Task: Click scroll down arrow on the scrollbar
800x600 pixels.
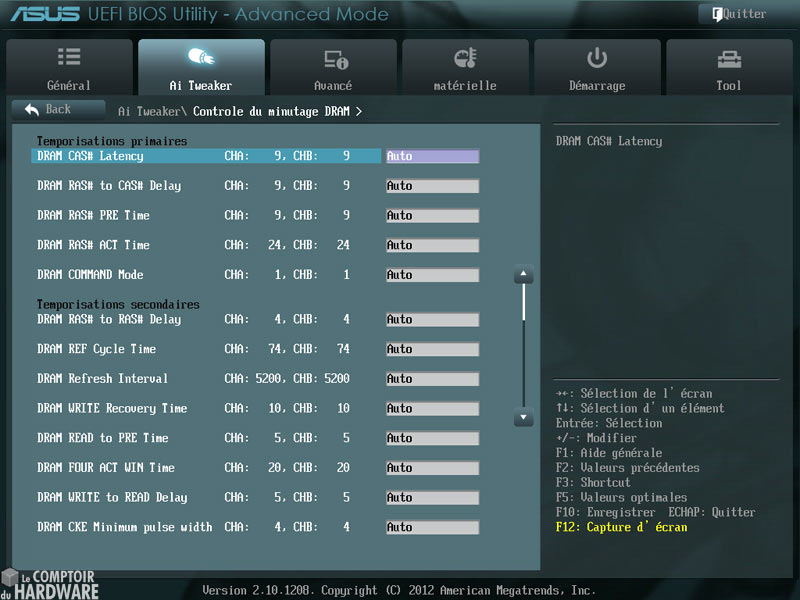Action: click(x=523, y=416)
